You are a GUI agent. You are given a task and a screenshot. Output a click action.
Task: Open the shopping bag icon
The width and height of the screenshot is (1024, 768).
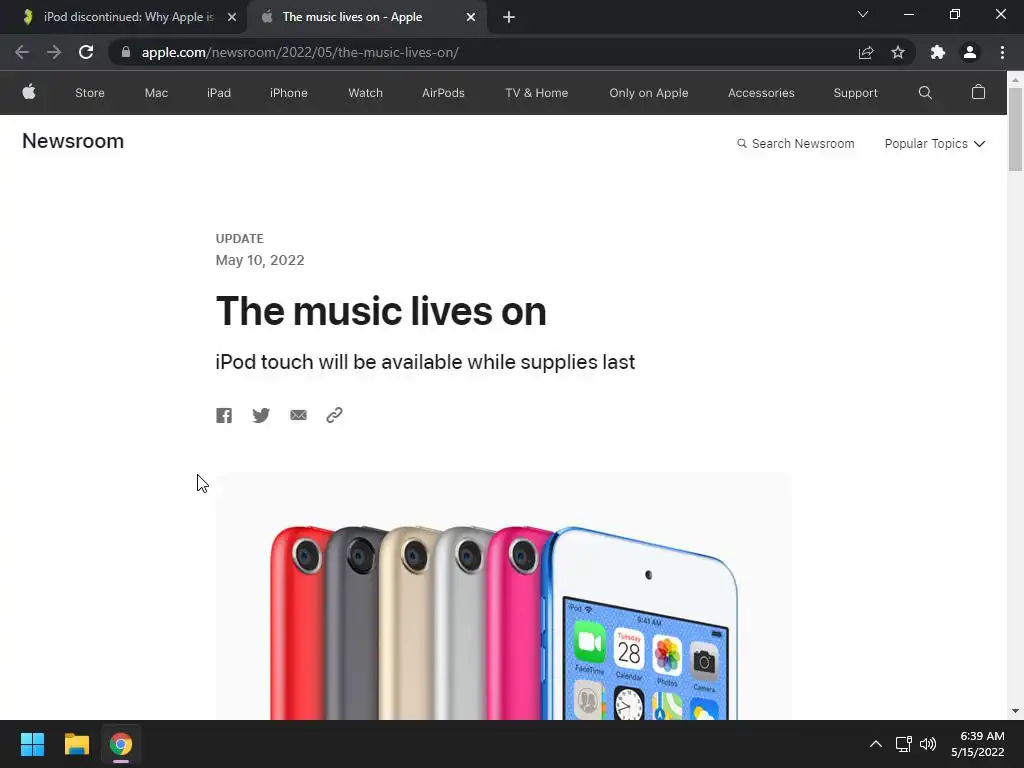tap(978, 92)
